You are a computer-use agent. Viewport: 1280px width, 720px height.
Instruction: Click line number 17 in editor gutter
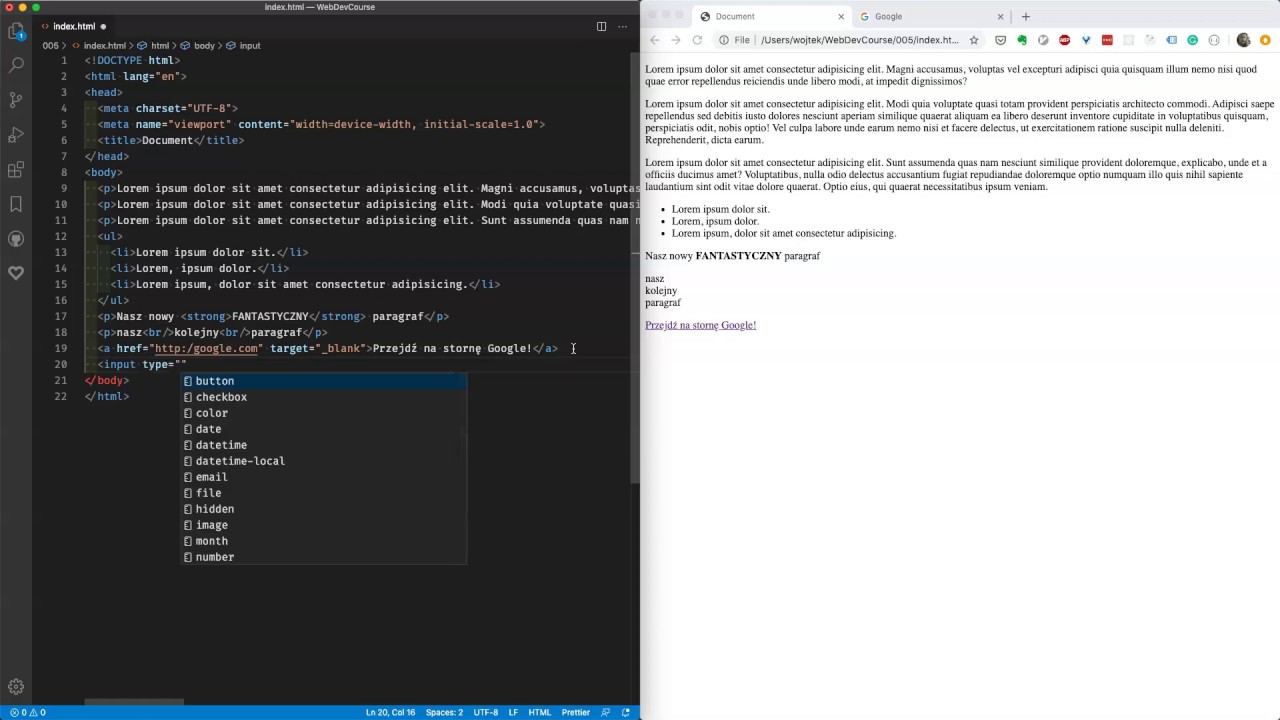[61, 316]
